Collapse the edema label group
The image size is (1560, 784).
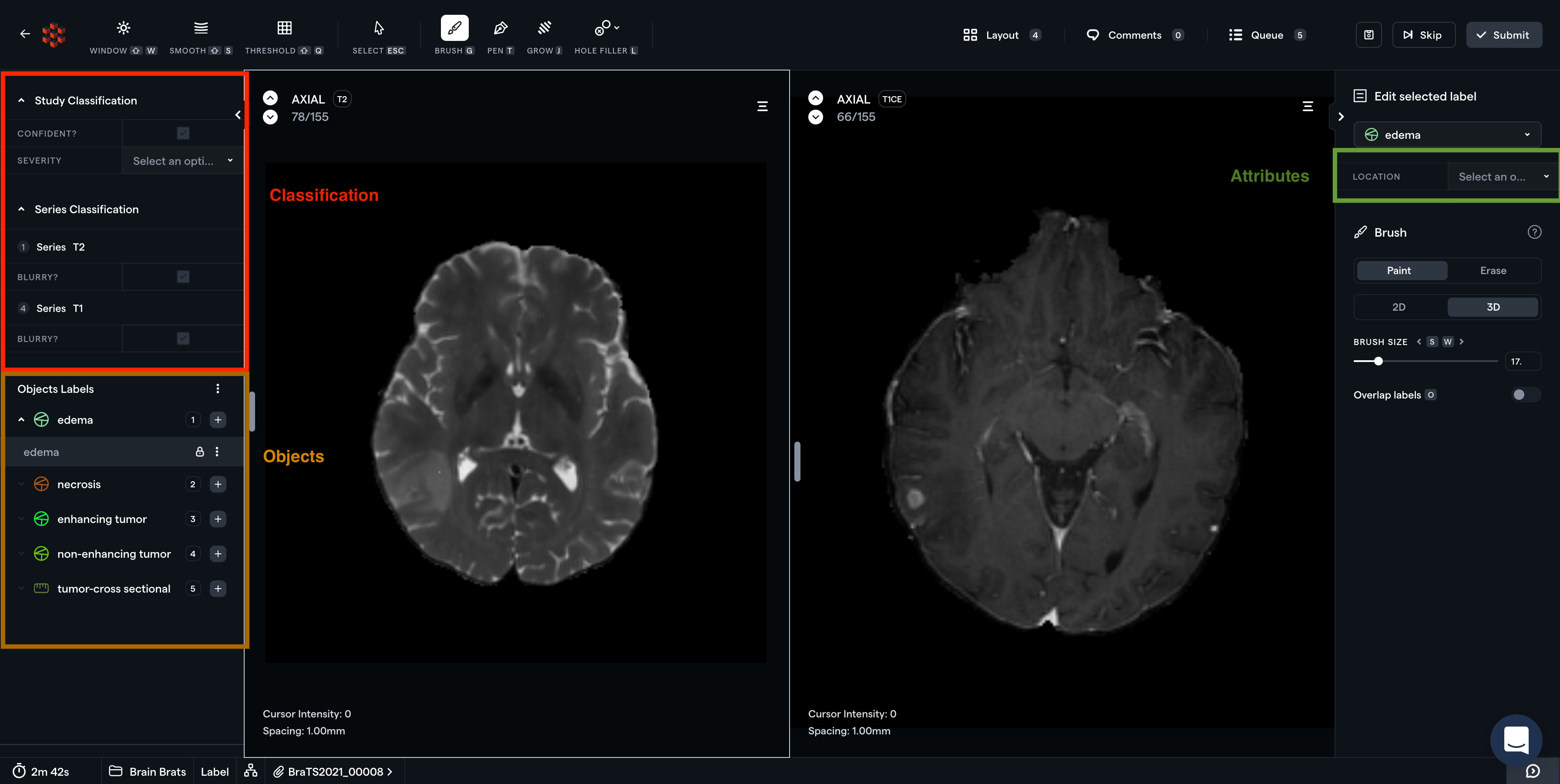point(22,419)
